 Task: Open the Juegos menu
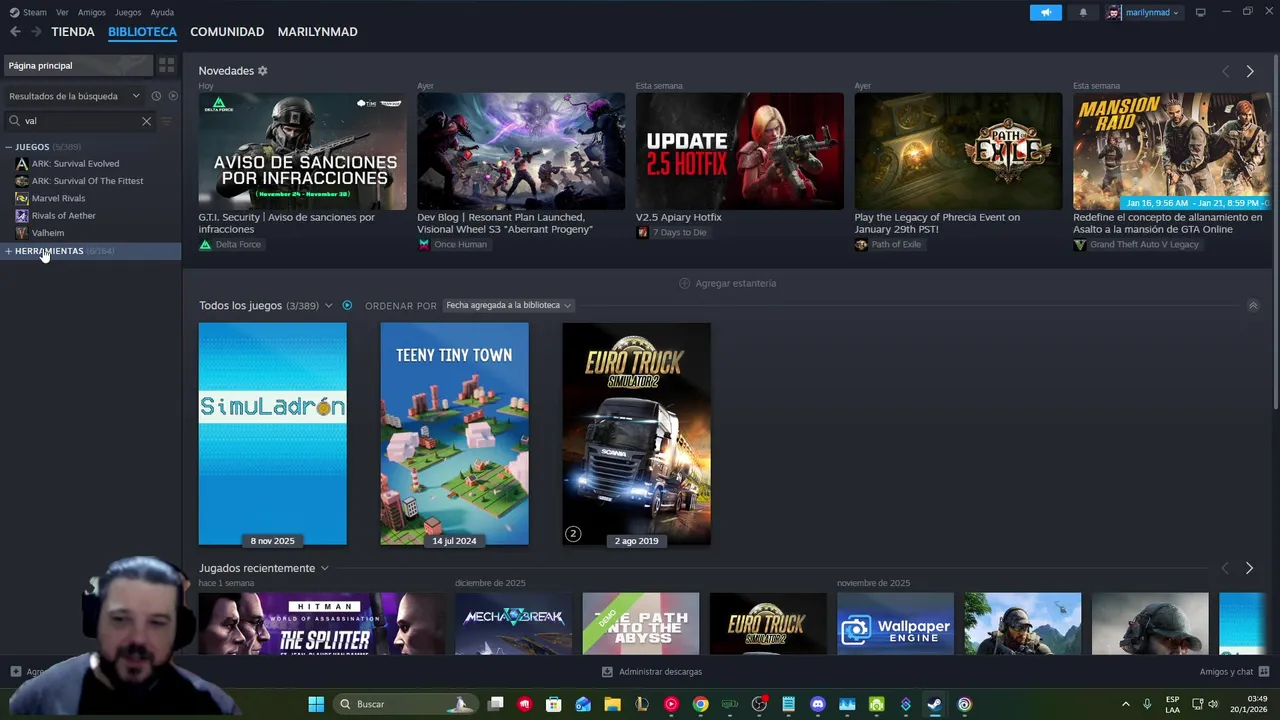[x=128, y=12]
